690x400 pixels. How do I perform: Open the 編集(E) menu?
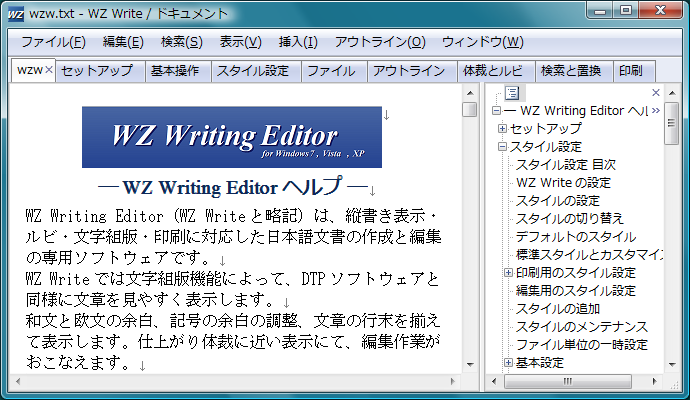(x=123, y=42)
